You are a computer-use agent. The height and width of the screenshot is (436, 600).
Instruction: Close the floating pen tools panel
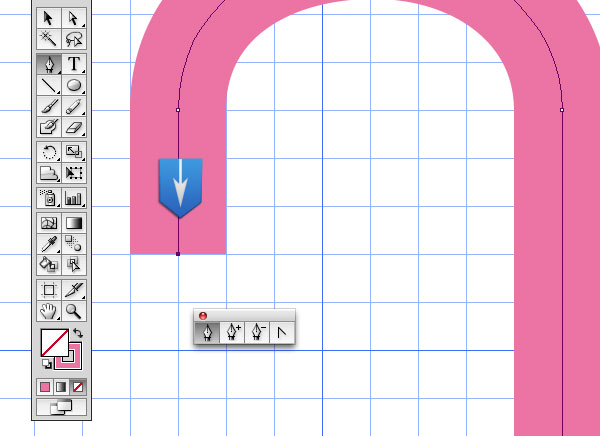pyautogui.click(x=203, y=316)
